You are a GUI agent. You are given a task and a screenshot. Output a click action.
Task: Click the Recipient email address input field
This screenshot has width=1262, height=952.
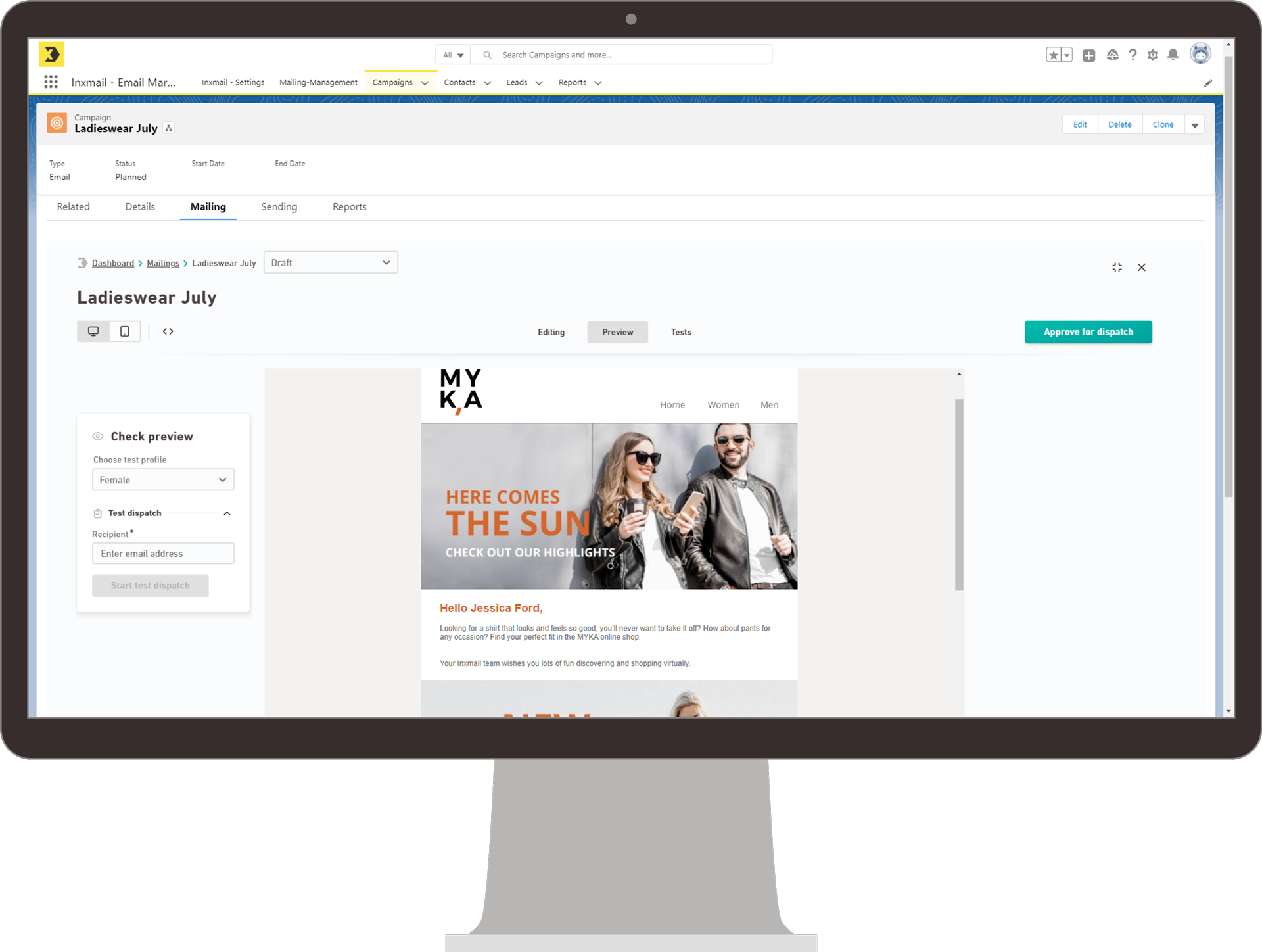[163, 553]
